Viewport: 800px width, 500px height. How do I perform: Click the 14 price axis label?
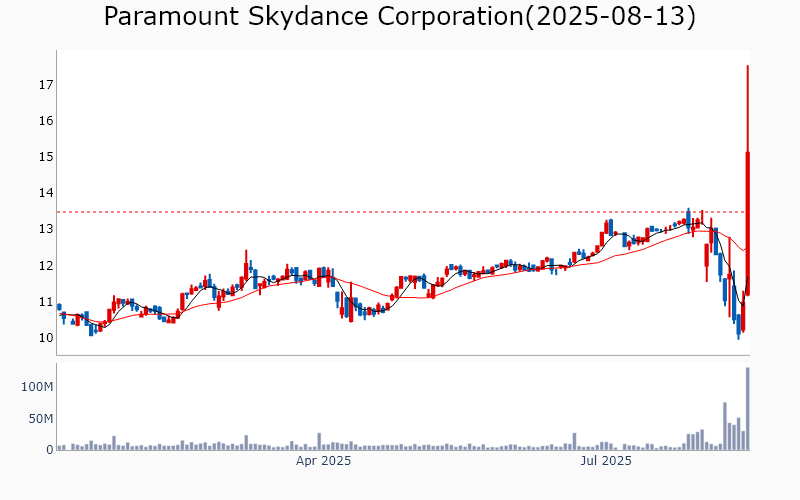44,193
